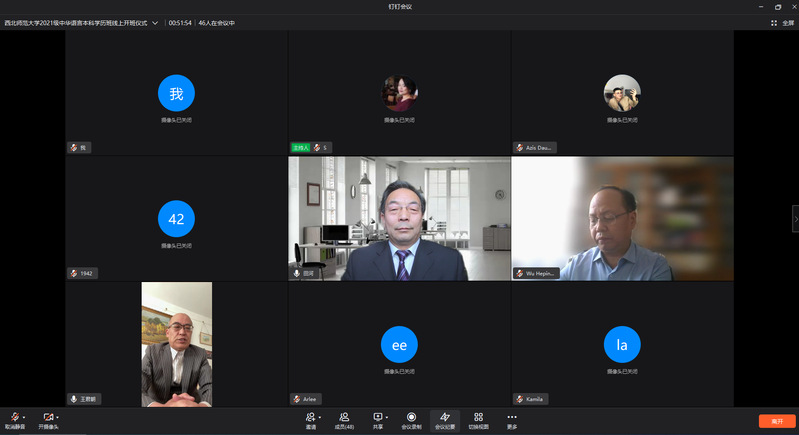Image resolution: width=799 pixels, height=435 pixels.
Task: Open the More options menu
Action: (512, 418)
